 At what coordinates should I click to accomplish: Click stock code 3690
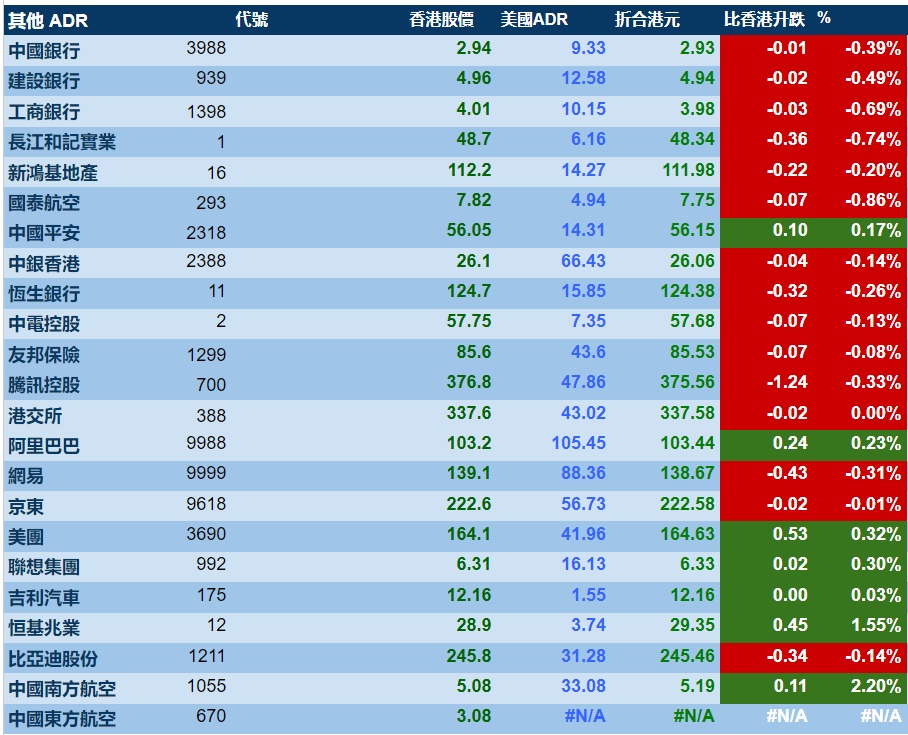[206, 533]
